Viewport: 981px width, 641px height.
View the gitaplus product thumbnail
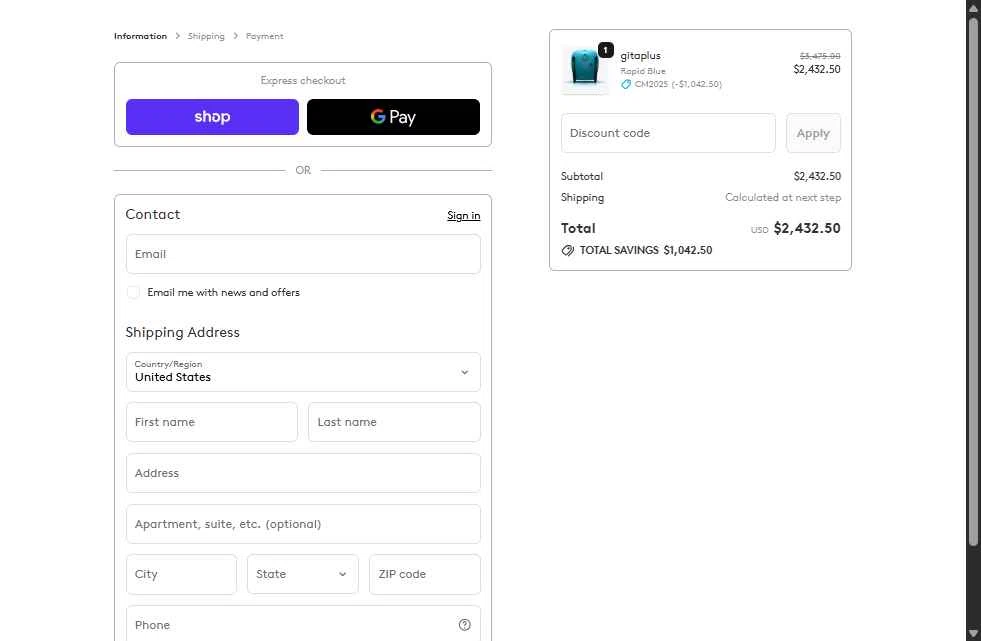pos(584,69)
